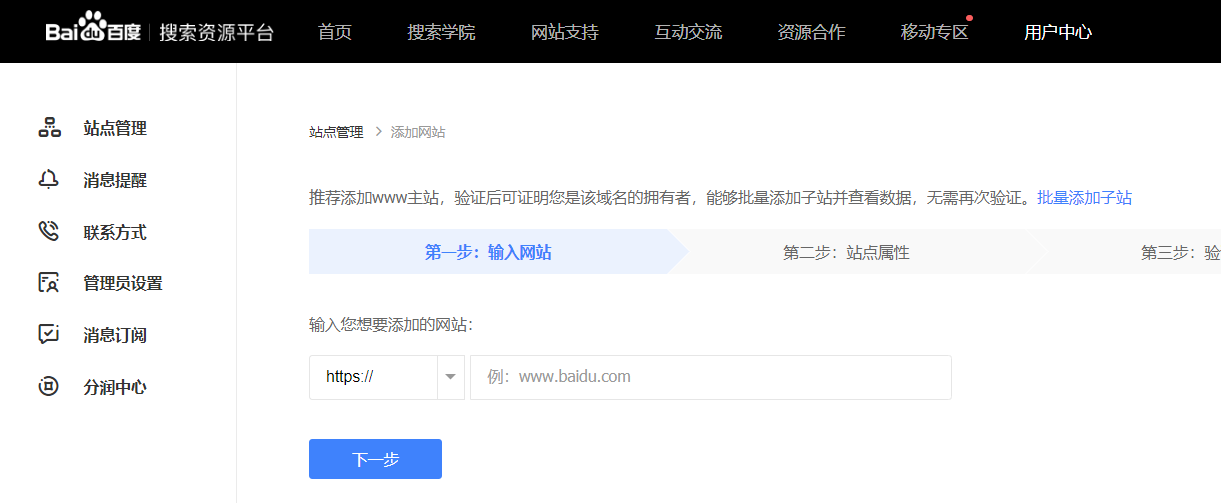This screenshot has width=1221, height=503.
Task: Click the Baidu logo in header
Action: pos(94,31)
